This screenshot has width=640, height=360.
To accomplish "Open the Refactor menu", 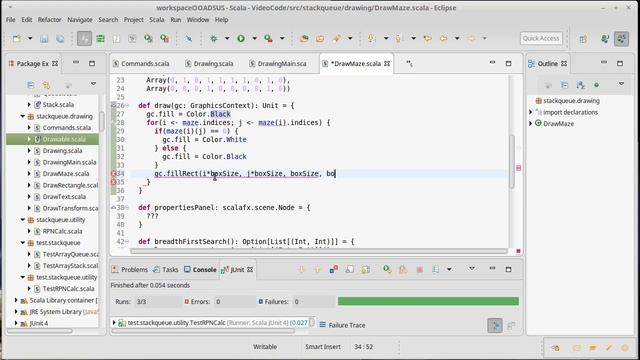I will (49, 20).
